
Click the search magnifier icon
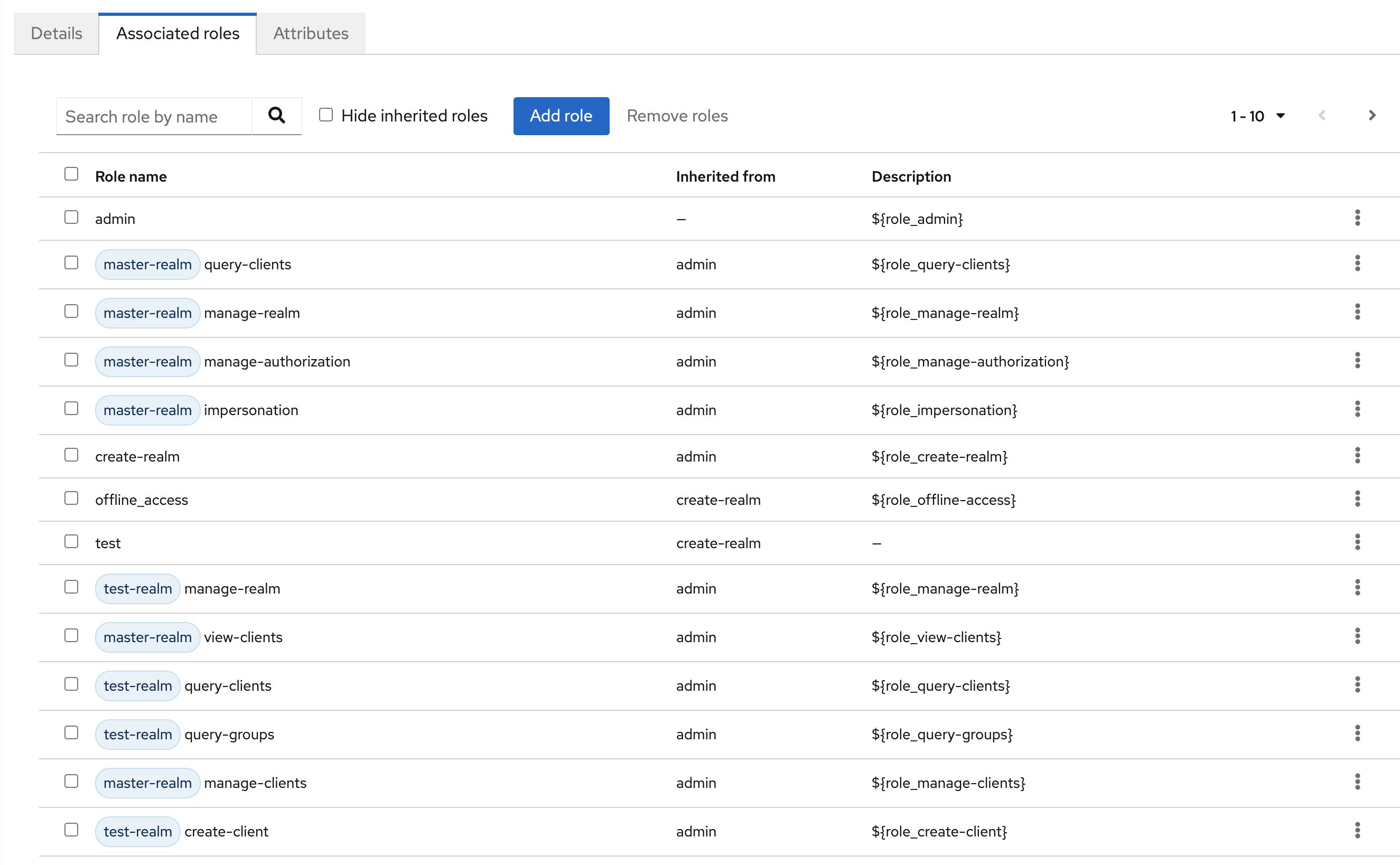tap(276, 116)
